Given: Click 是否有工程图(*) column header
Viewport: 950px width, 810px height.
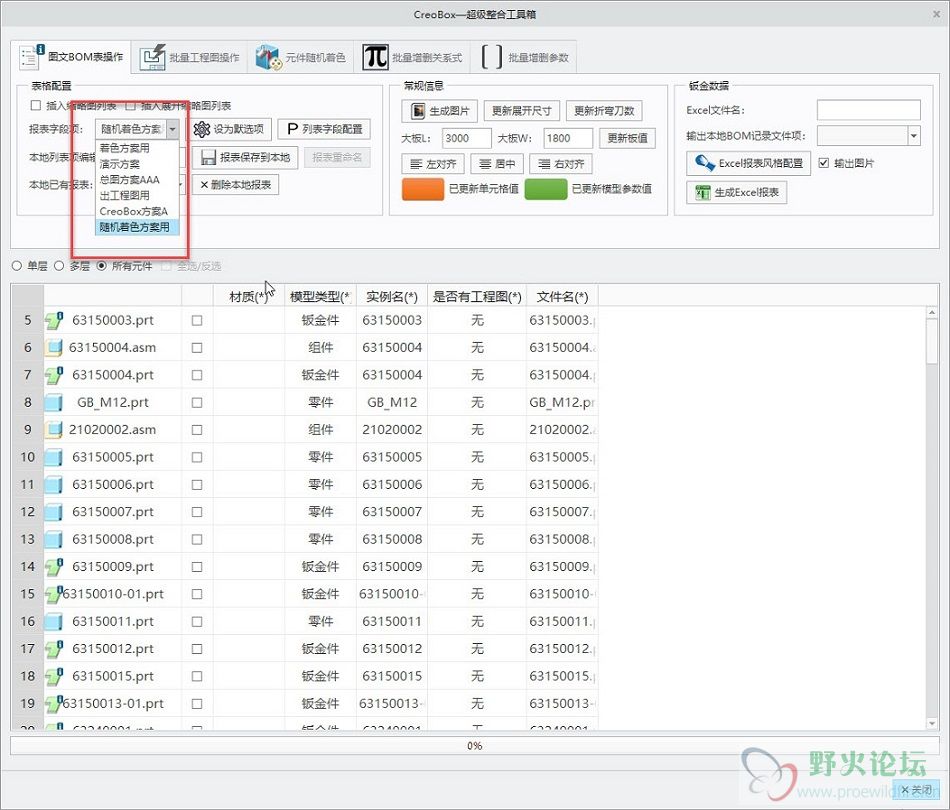Looking at the screenshot, I should (477, 296).
